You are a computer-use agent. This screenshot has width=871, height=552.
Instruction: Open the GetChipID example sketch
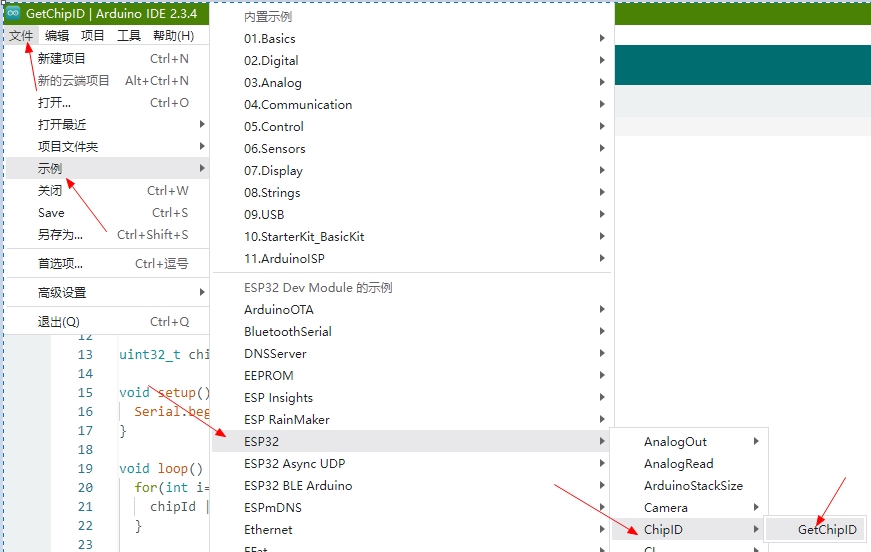click(816, 530)
